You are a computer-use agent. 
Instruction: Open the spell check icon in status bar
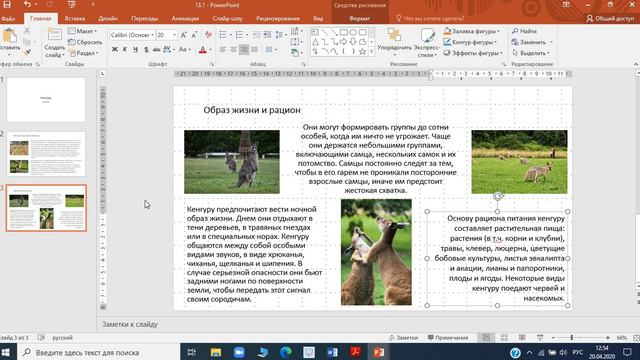[41, 338]
